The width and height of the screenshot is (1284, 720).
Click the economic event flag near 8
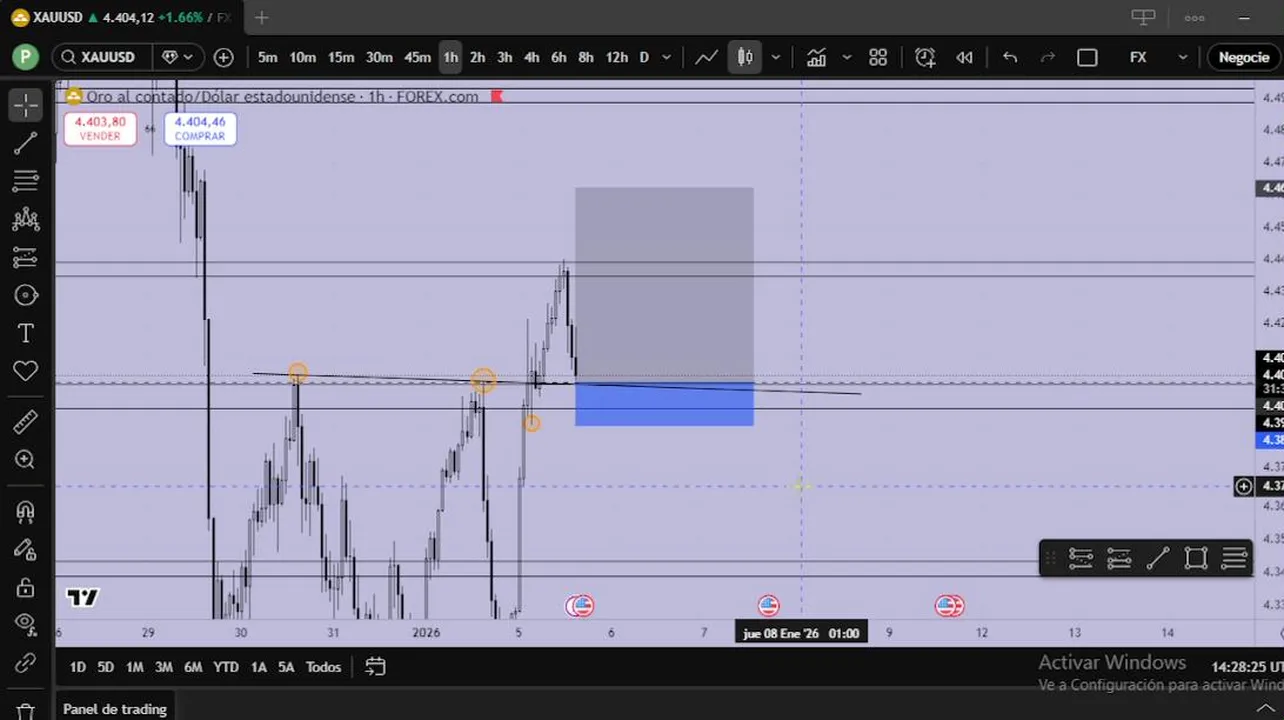coord(768,605)
